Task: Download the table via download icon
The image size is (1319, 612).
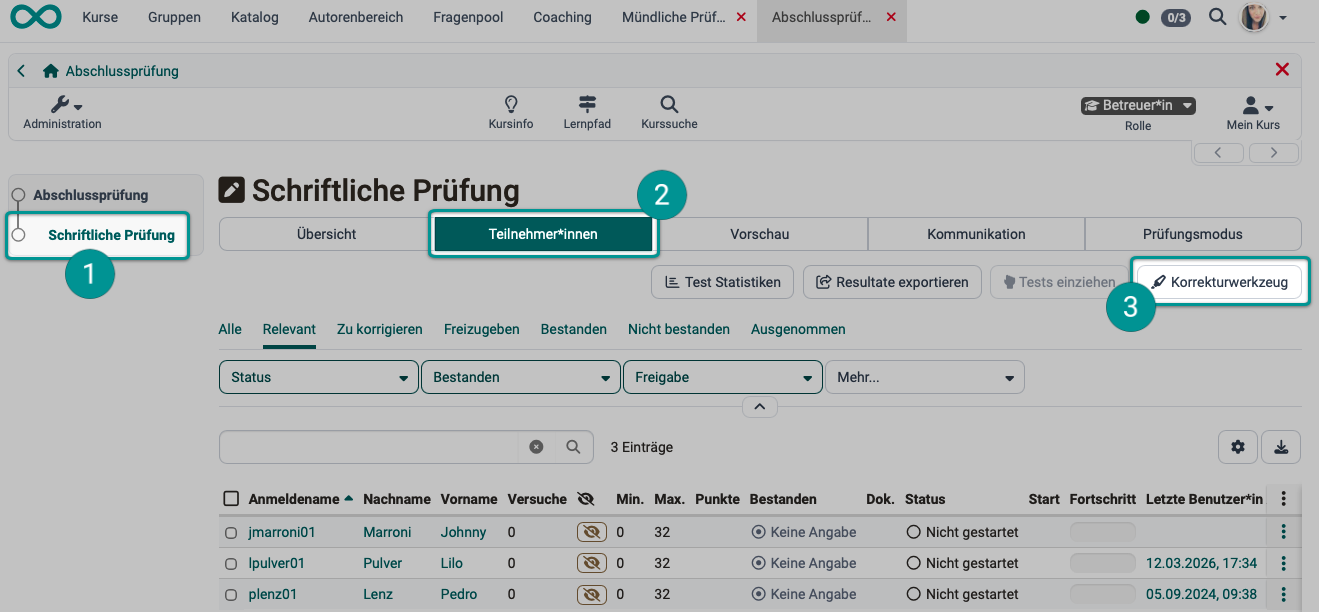Action: (x=1281, y=447)
